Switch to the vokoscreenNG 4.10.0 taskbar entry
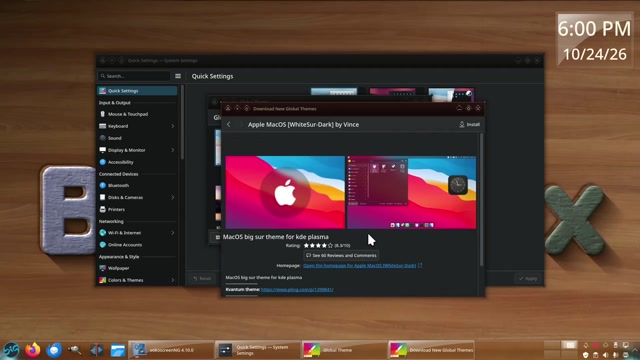Image resolution: width=640 pixels, height=360 pixels. coord(171,350)
